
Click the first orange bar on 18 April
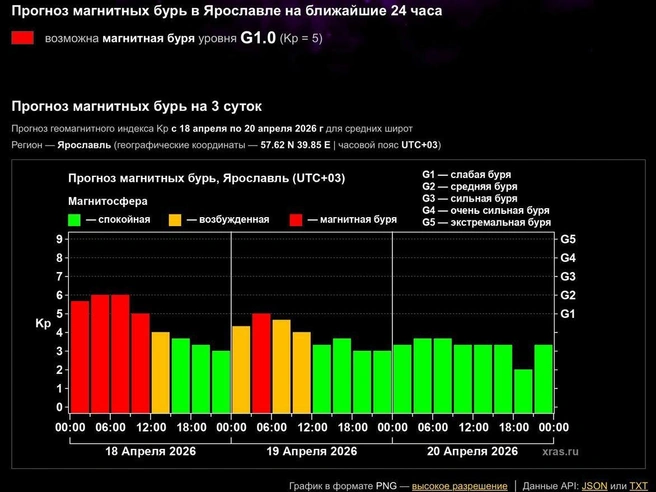[161, 372]
